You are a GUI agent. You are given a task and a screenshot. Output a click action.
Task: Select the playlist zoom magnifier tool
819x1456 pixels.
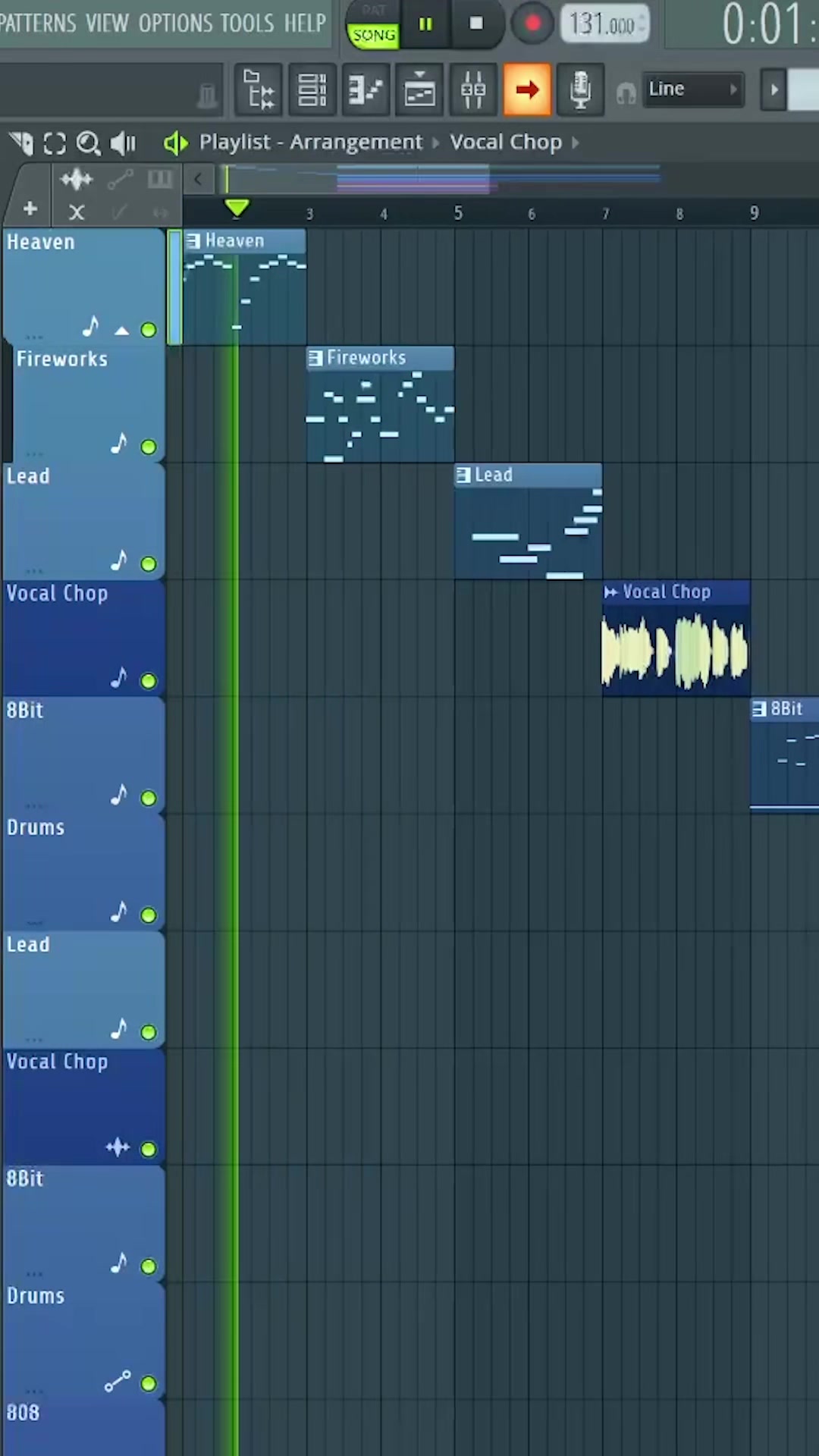pyautogui.click(x=89, y=143)
